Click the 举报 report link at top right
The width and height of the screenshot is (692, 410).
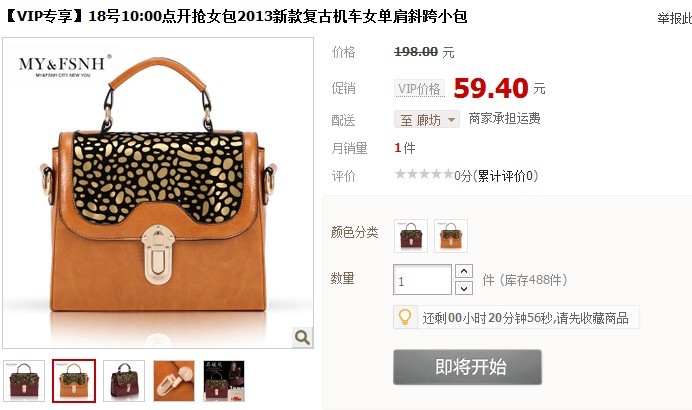pyautogui.click(x=674, y=18)
